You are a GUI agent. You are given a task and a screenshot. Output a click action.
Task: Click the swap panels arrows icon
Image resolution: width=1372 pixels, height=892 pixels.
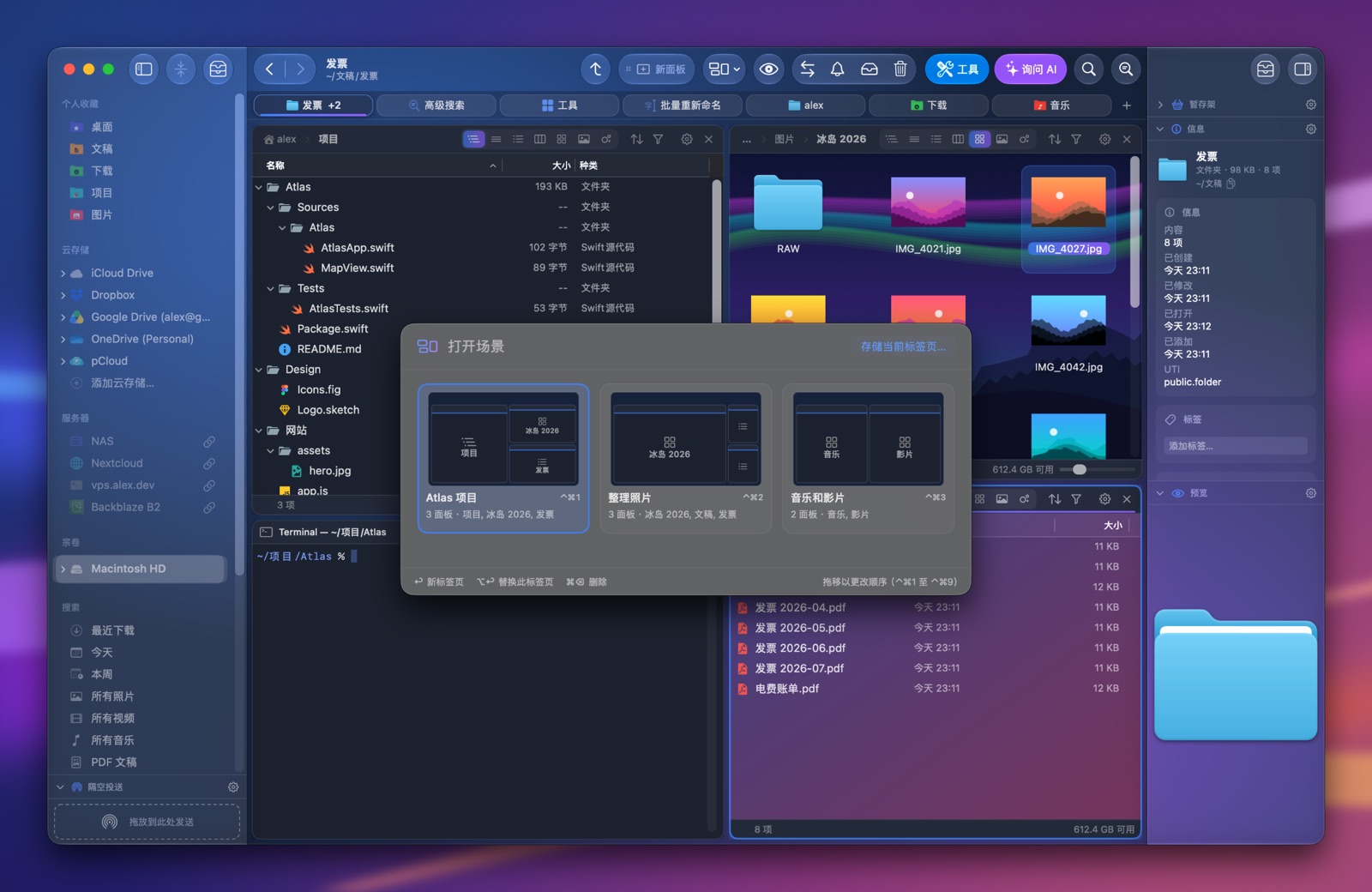coord(807,69)
